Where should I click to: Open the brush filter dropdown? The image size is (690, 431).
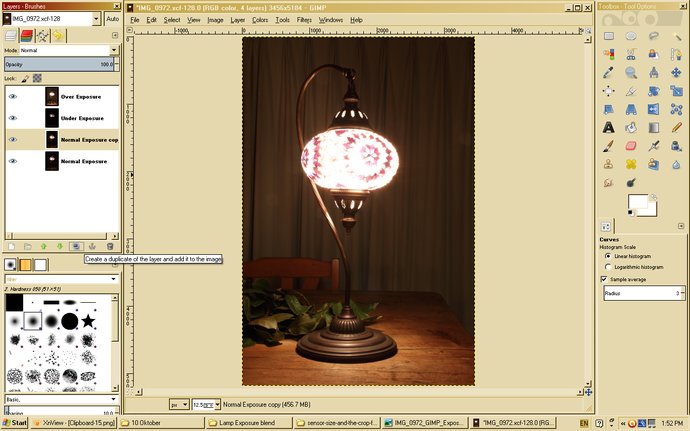pos(114,279)
